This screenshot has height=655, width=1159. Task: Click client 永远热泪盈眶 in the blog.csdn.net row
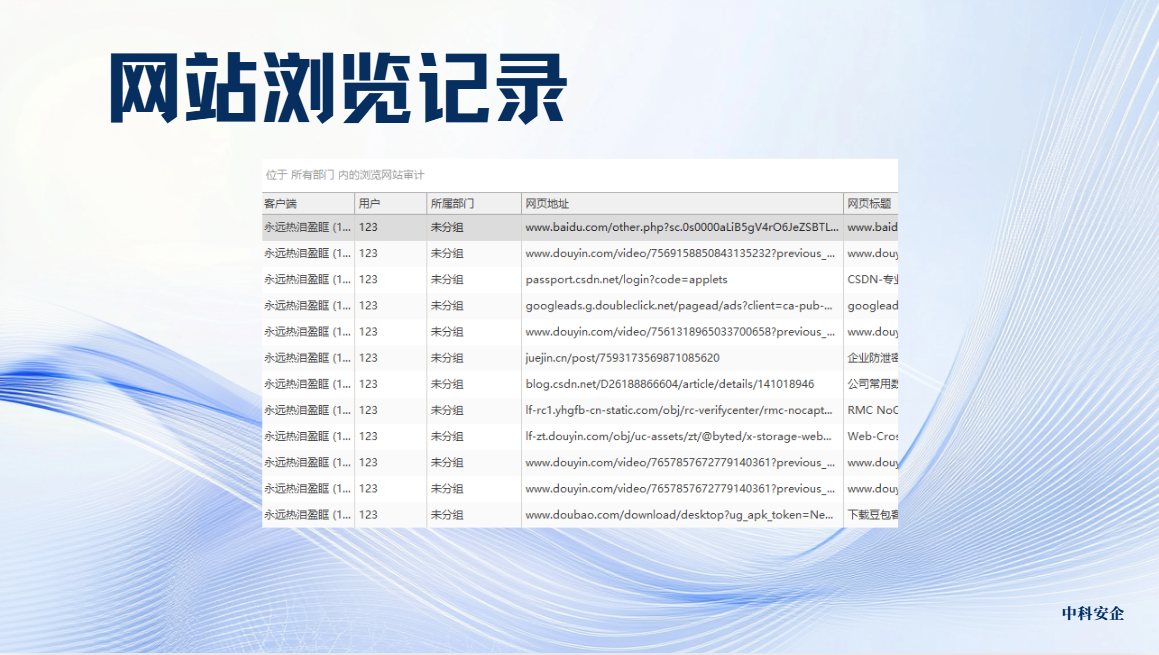[307, 384]
